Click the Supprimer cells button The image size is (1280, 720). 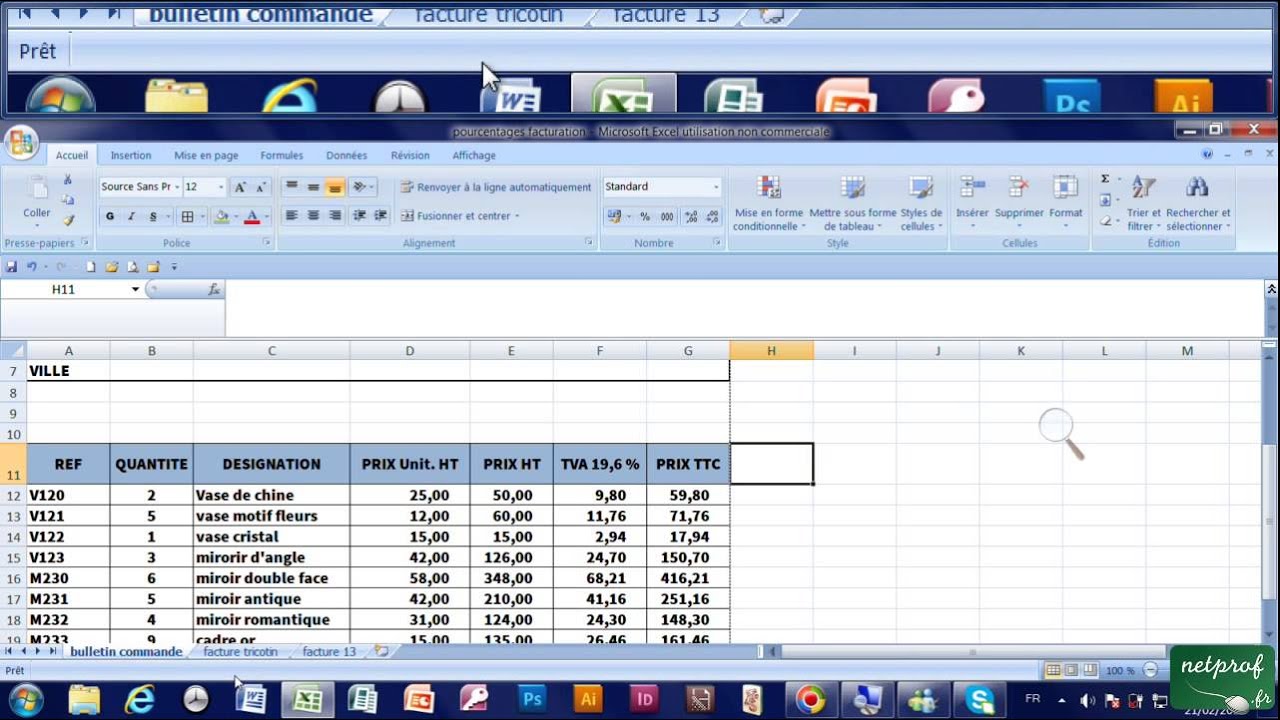(1019, 204)
